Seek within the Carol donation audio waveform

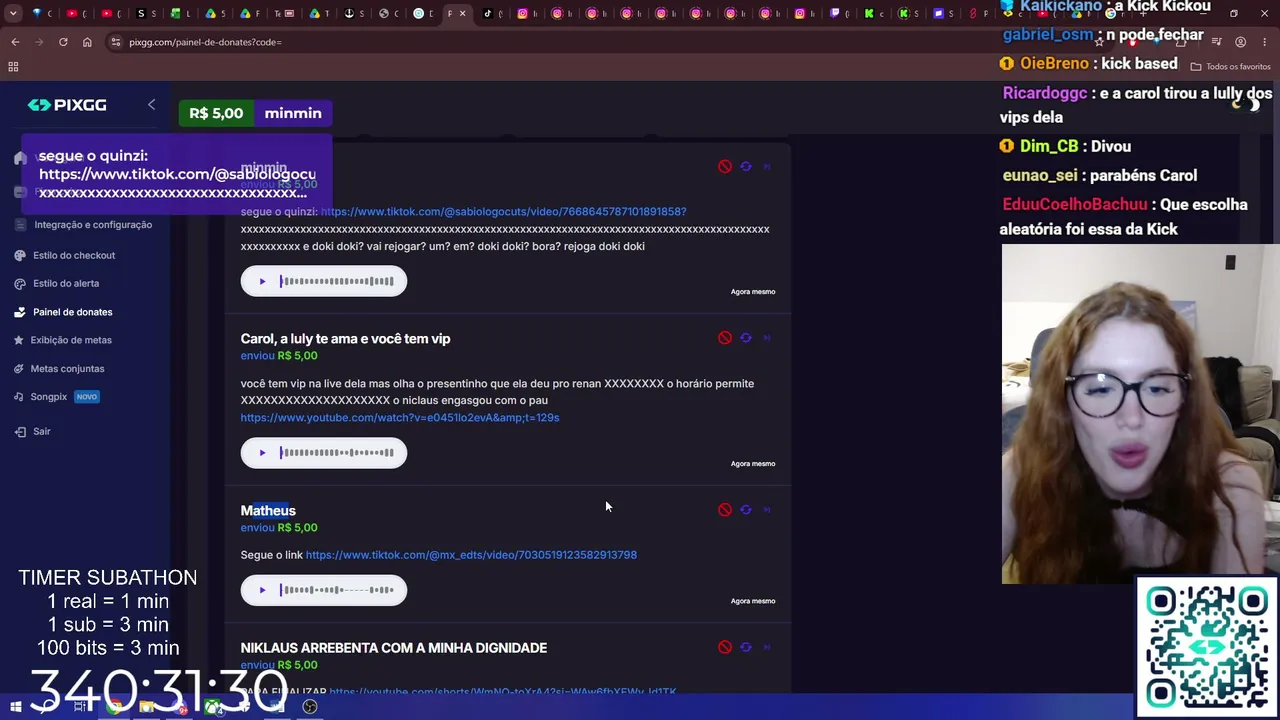click(337, 453)
